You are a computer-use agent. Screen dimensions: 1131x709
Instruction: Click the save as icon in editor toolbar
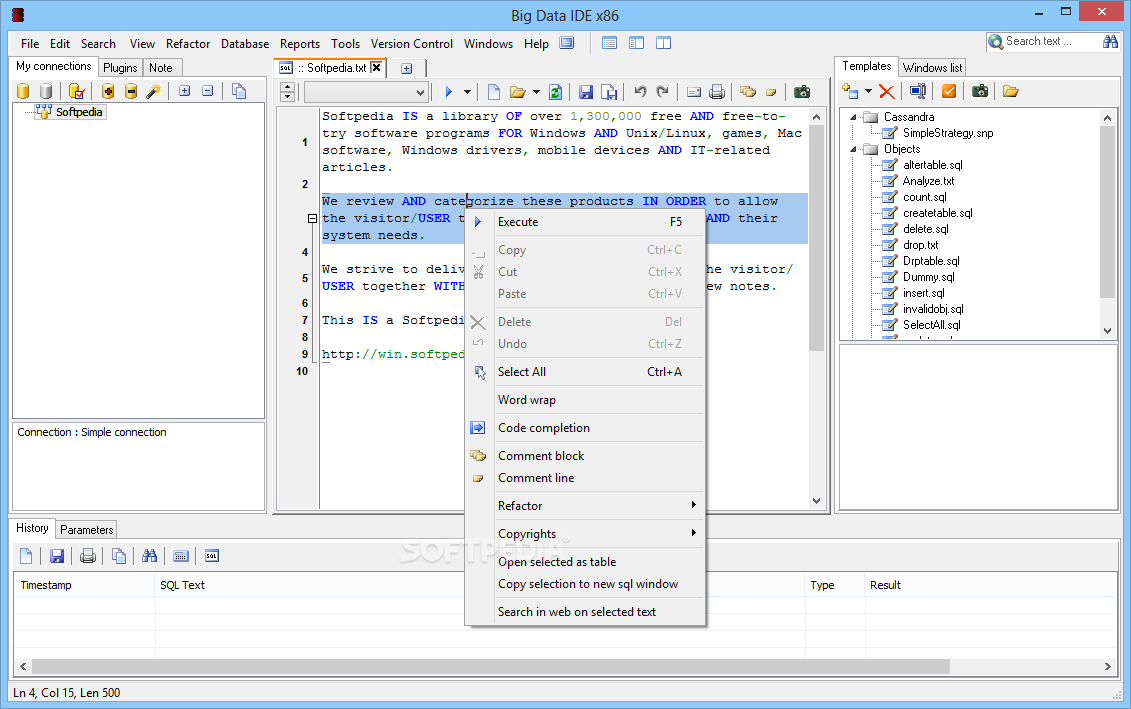pos(609,92)
